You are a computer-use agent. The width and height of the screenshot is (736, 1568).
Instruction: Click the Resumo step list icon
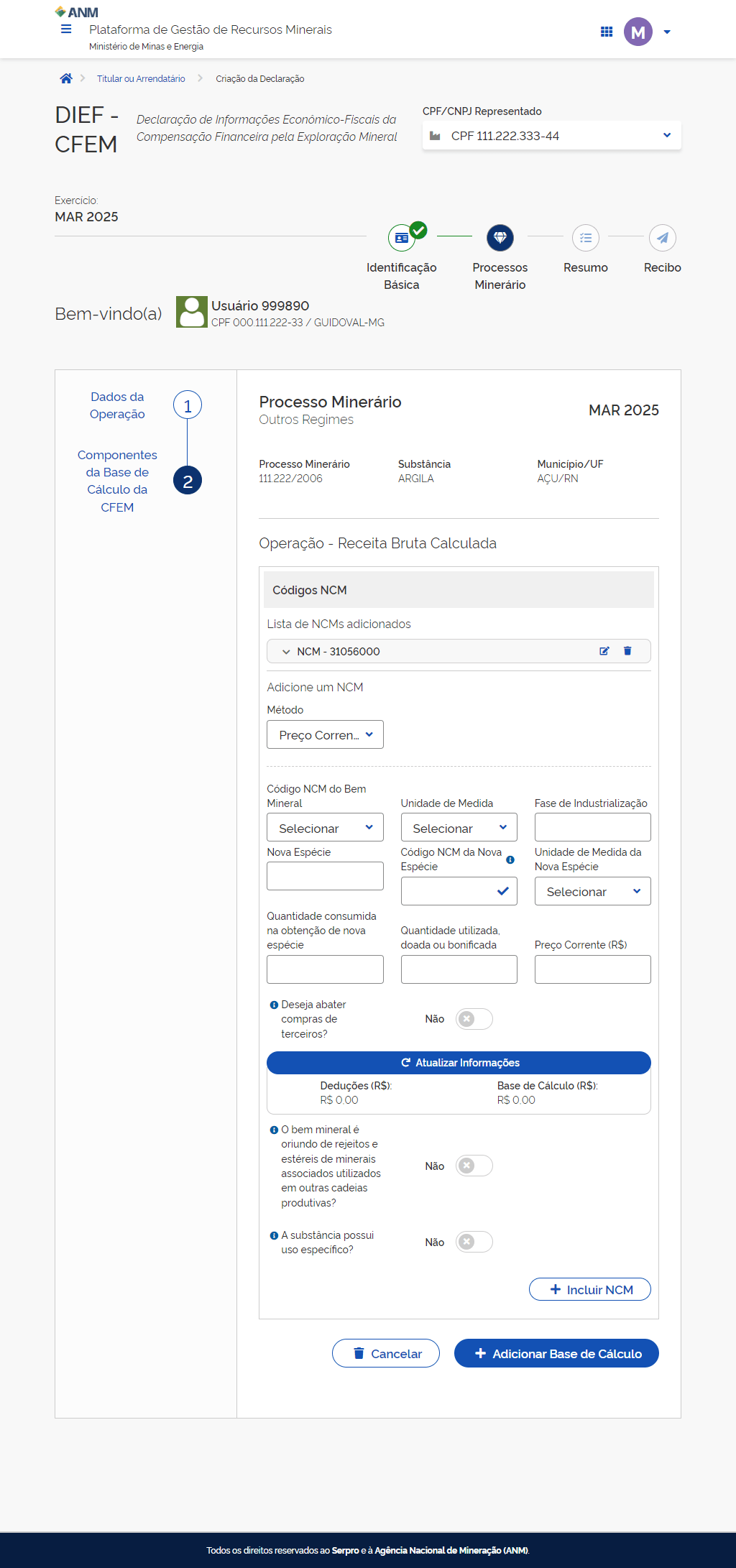pyautogui.click(x=586, y=238)
